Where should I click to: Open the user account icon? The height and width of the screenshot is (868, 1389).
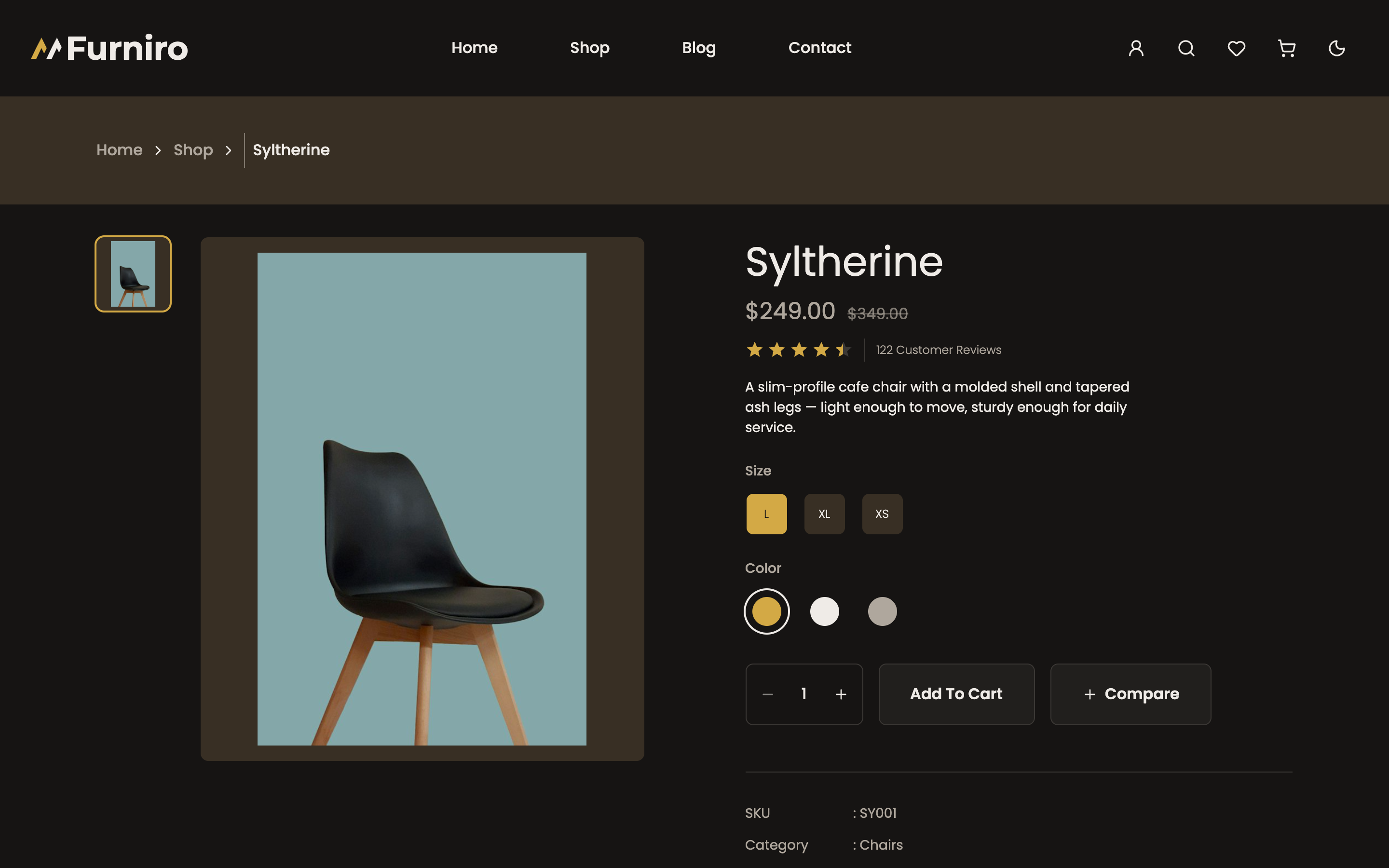point(1136,48)
